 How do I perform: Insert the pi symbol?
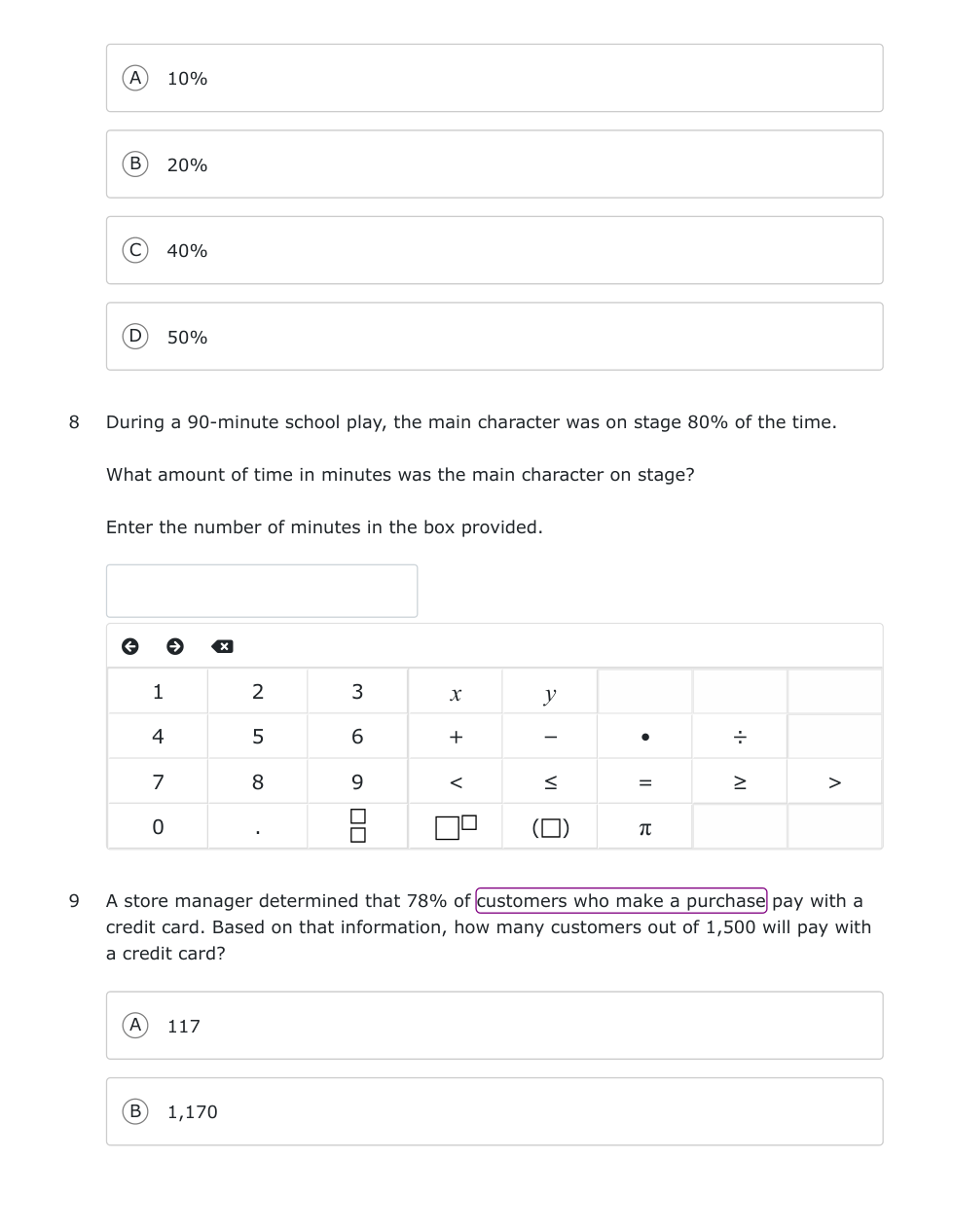pyautogui.click(x=644, y=827)
